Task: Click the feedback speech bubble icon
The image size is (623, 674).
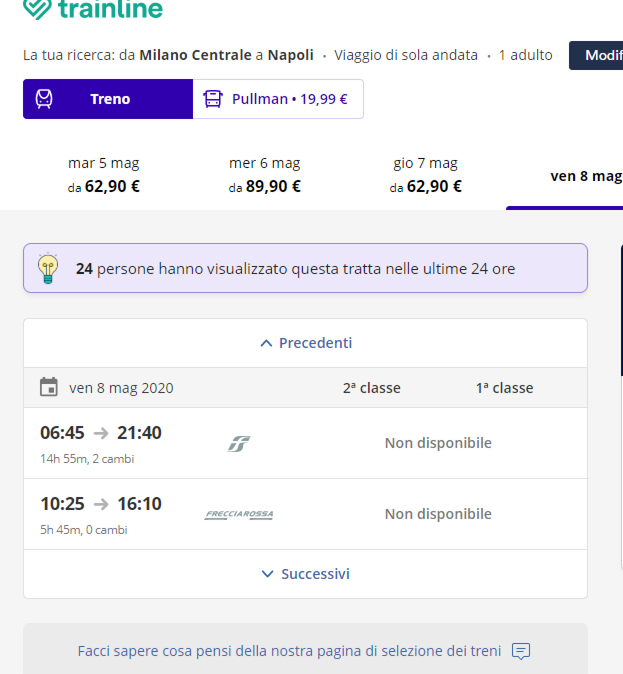Action: (520, 651)
